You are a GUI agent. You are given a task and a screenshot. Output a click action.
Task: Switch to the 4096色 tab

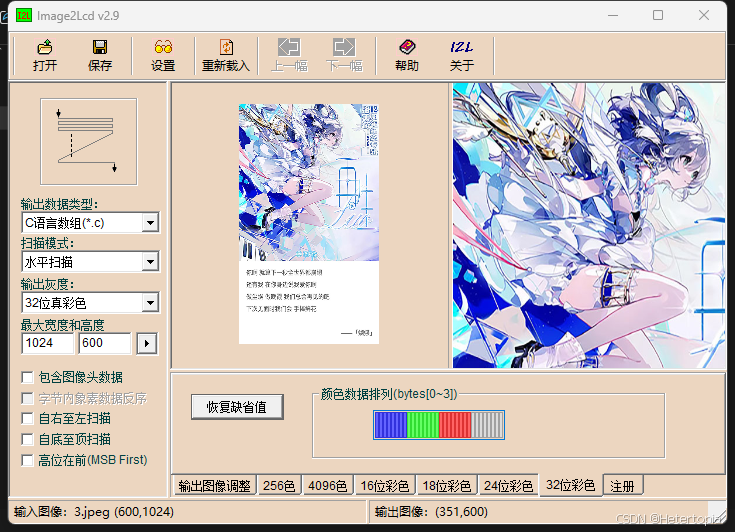point(328,486)
